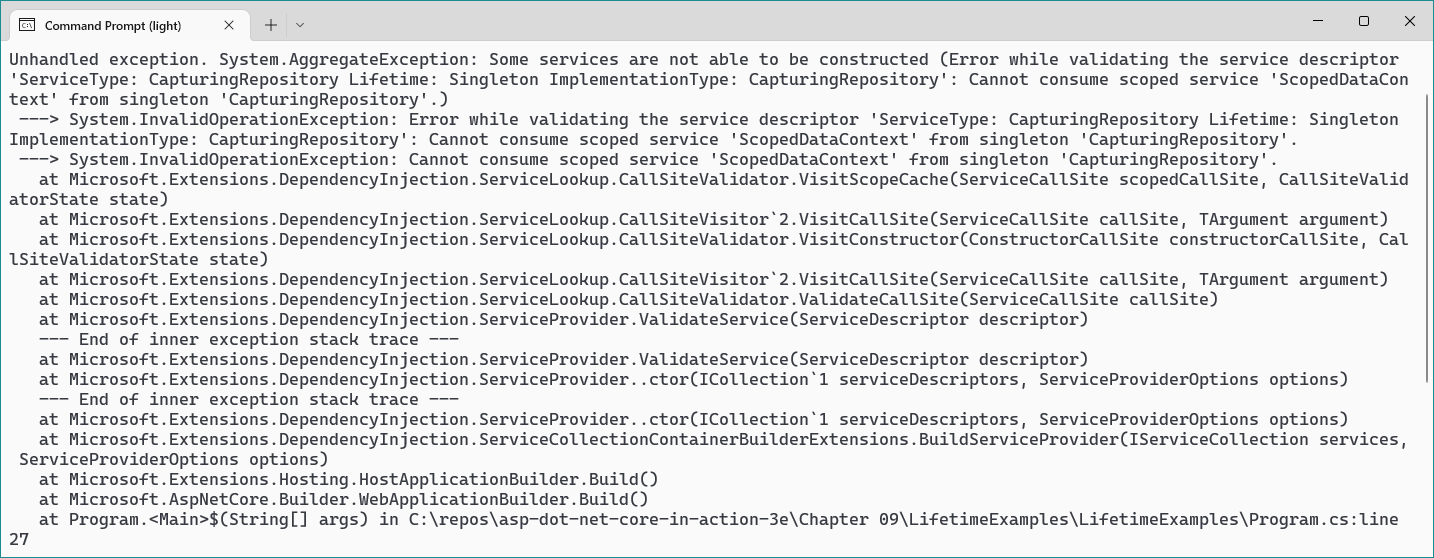Expand the new tab profiles dropdown chevron

click(x=300, y=25)
